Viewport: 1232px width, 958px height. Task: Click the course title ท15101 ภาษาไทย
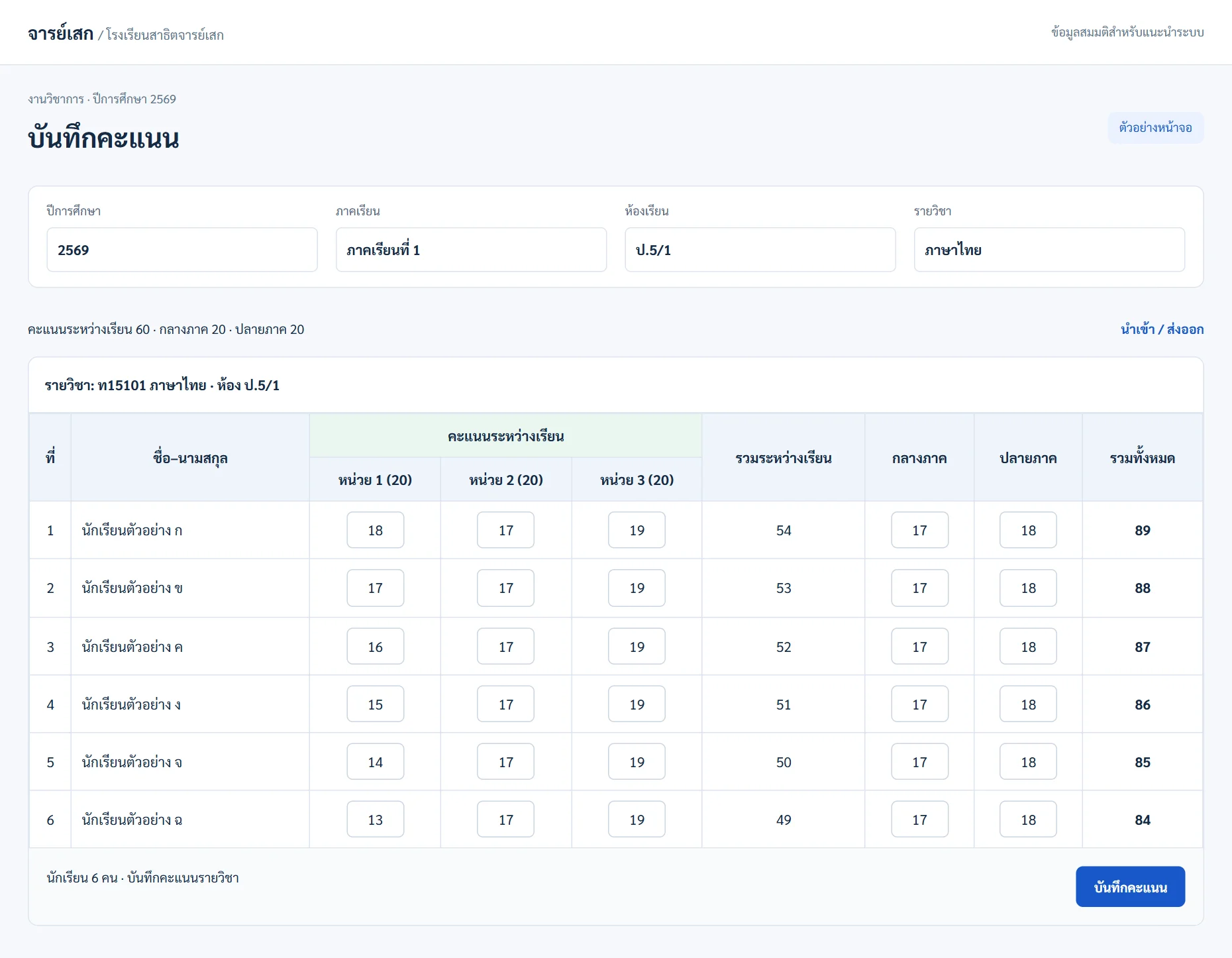click(x=152, y=385)
